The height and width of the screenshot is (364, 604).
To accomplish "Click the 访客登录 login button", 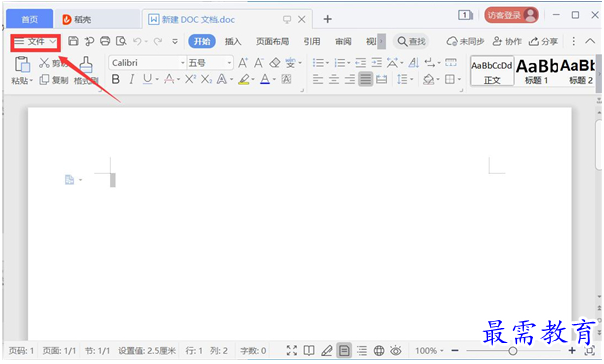I will 511,15.
